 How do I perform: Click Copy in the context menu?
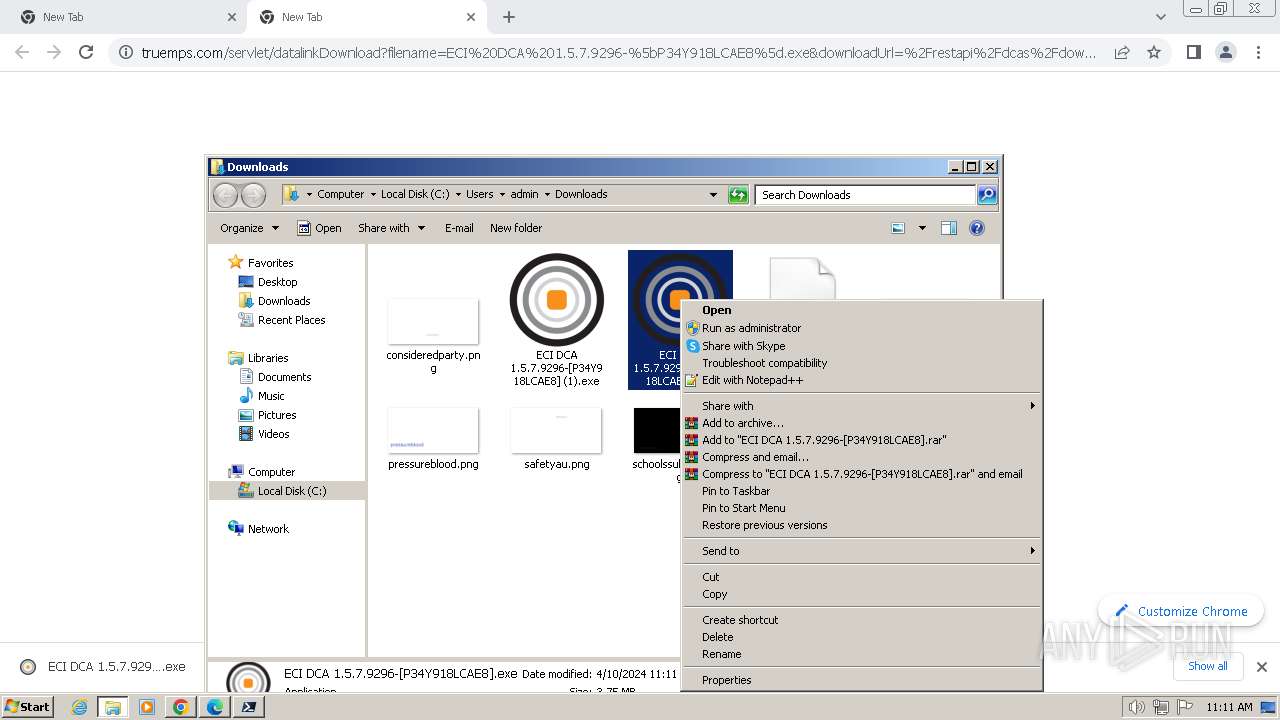point(714,594)
